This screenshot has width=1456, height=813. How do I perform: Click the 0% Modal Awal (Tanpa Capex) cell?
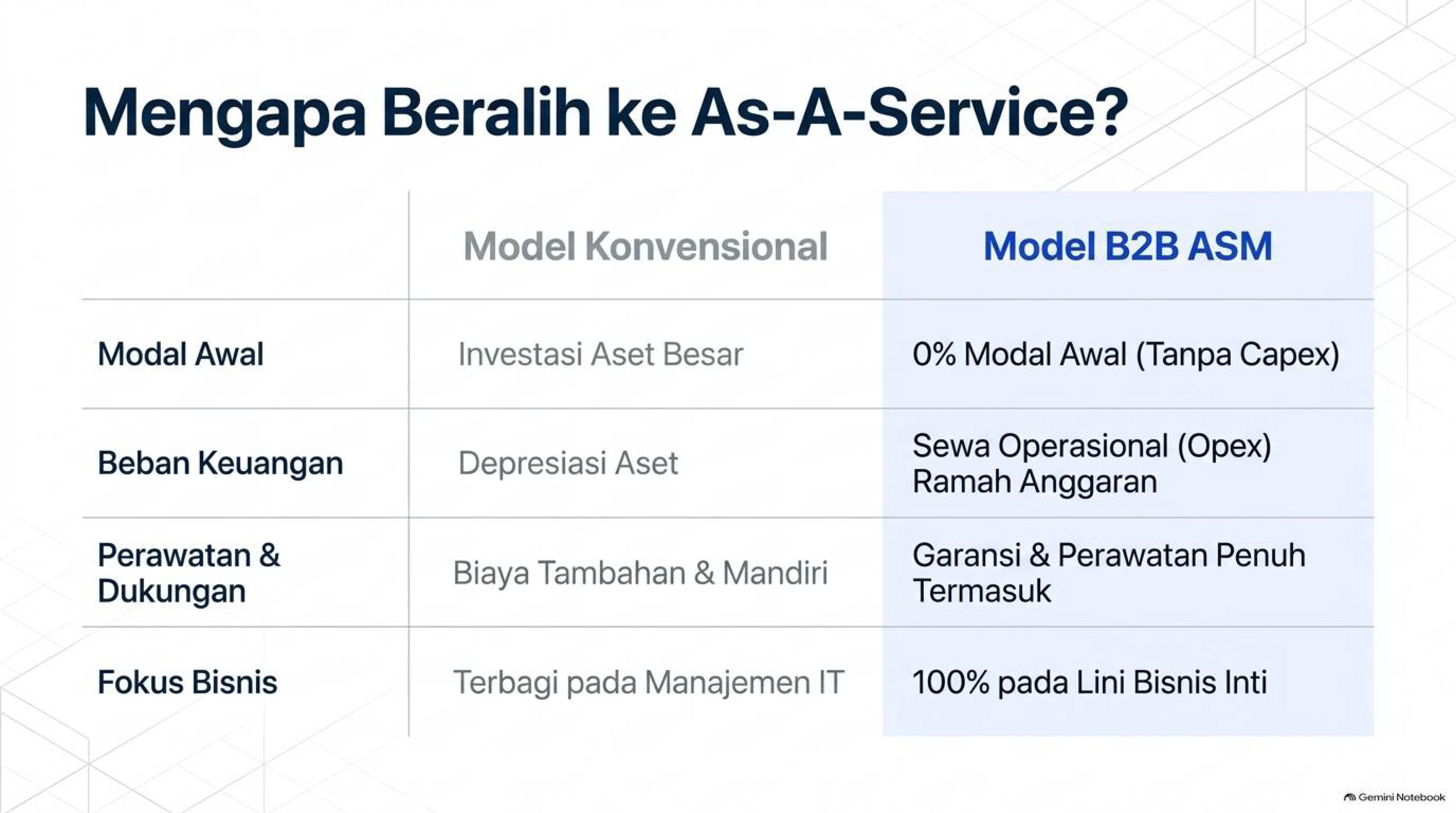coord(1126,355)
